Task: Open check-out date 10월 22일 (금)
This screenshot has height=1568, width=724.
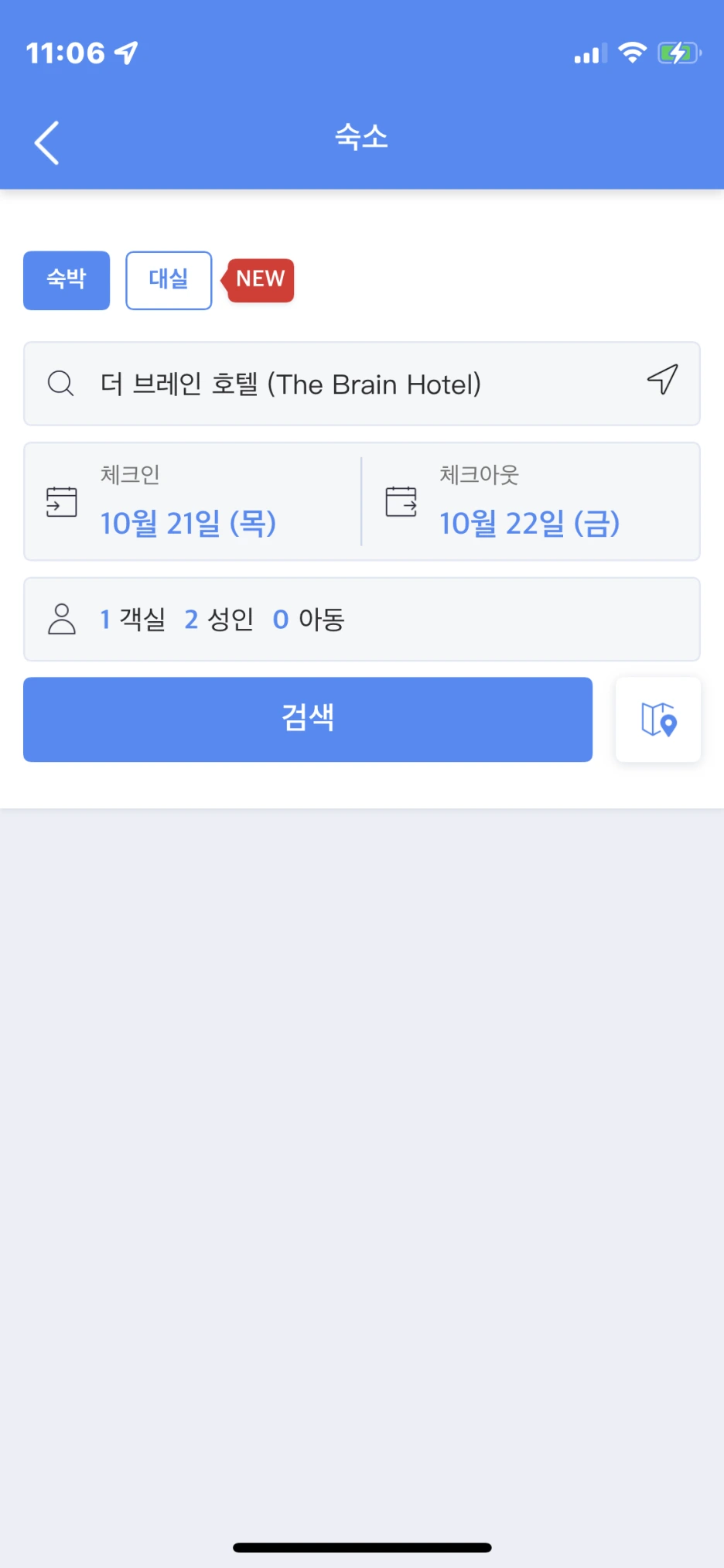Action: (x=530, y=524)
